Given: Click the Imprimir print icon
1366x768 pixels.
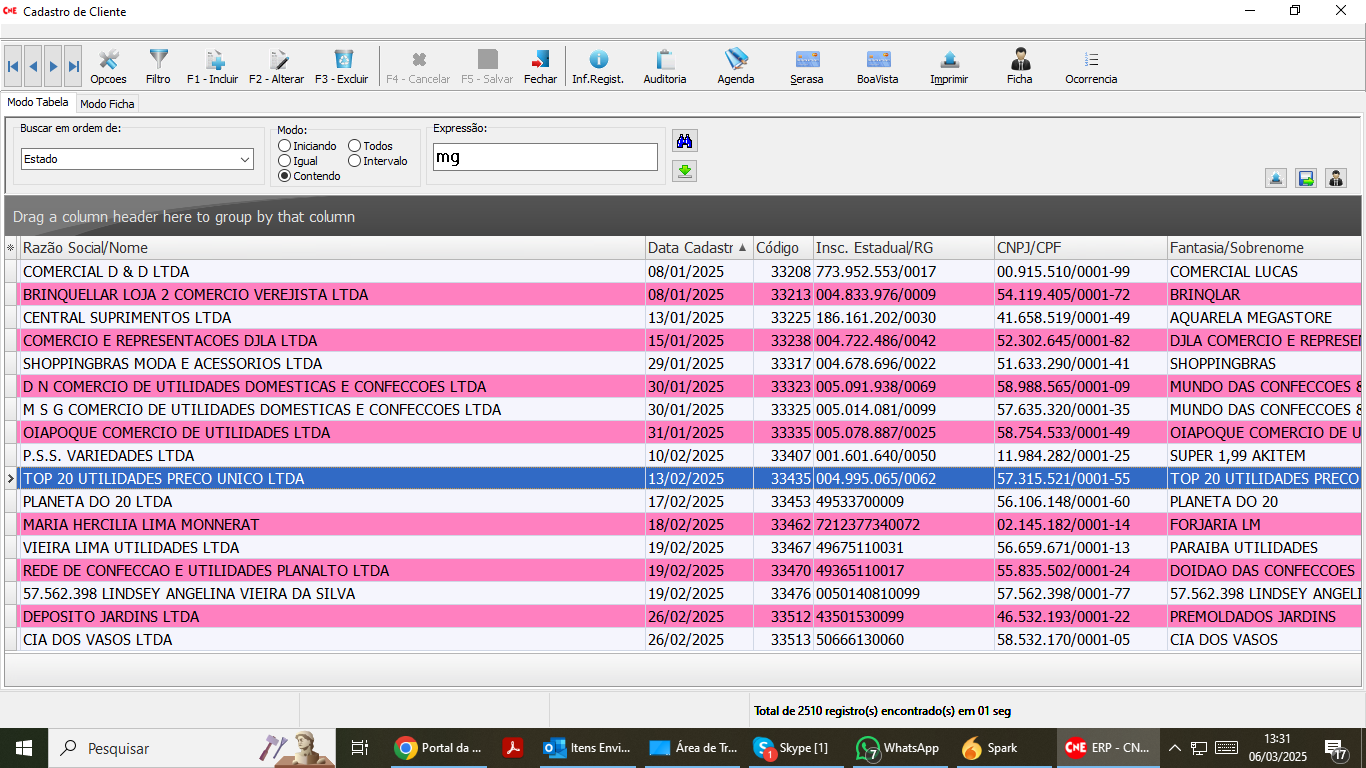Looking at the screenshot, I should (x=949, y=66).
